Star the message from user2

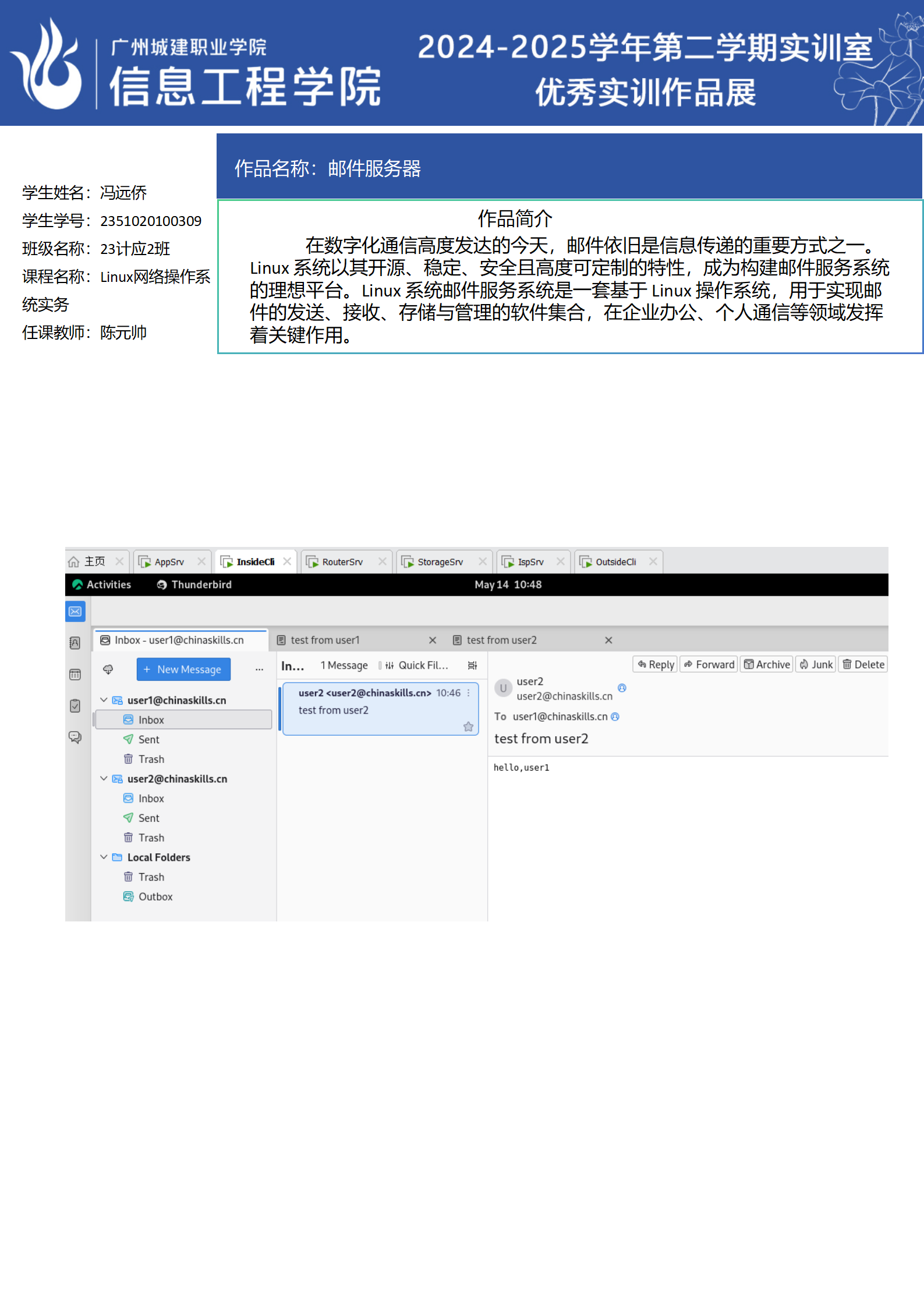coord(468,726)
